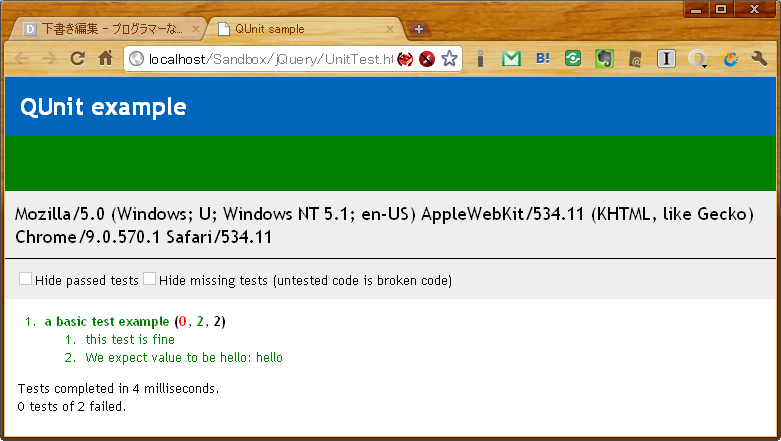Click 'We expect value to be hello: hello'

point(184,357)
